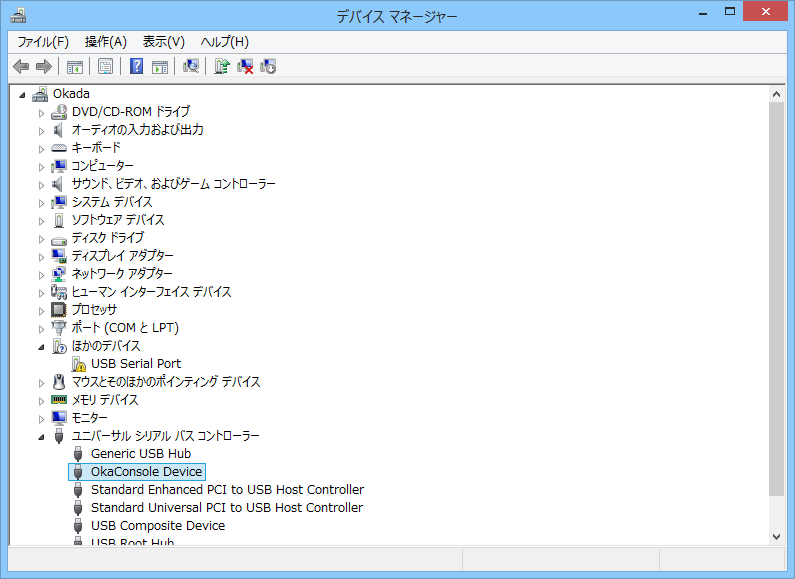
Task: Click the blue Help question mark icon
Action: click(136, 66)
